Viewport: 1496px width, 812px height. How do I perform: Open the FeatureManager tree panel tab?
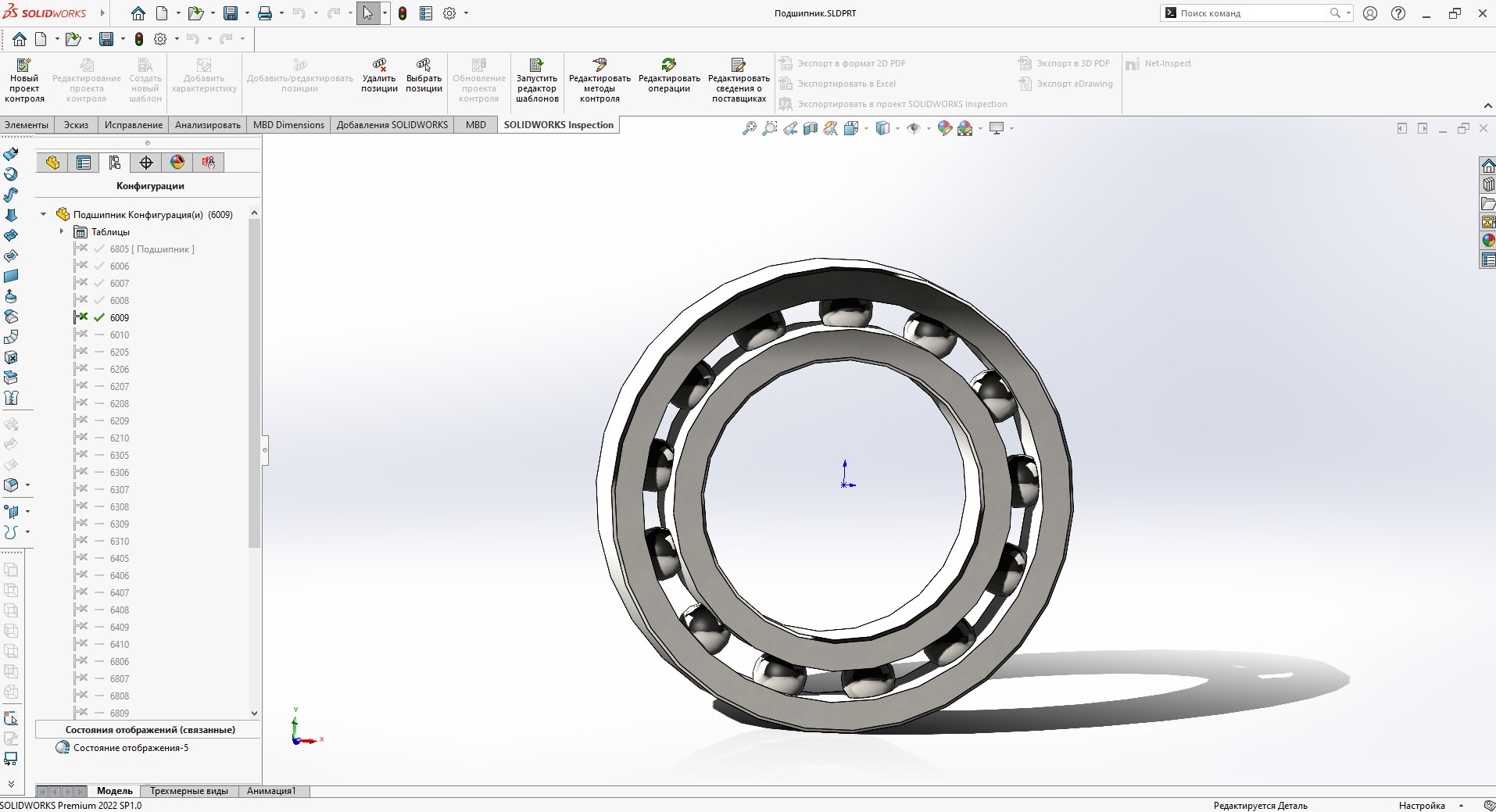[52, 163]
